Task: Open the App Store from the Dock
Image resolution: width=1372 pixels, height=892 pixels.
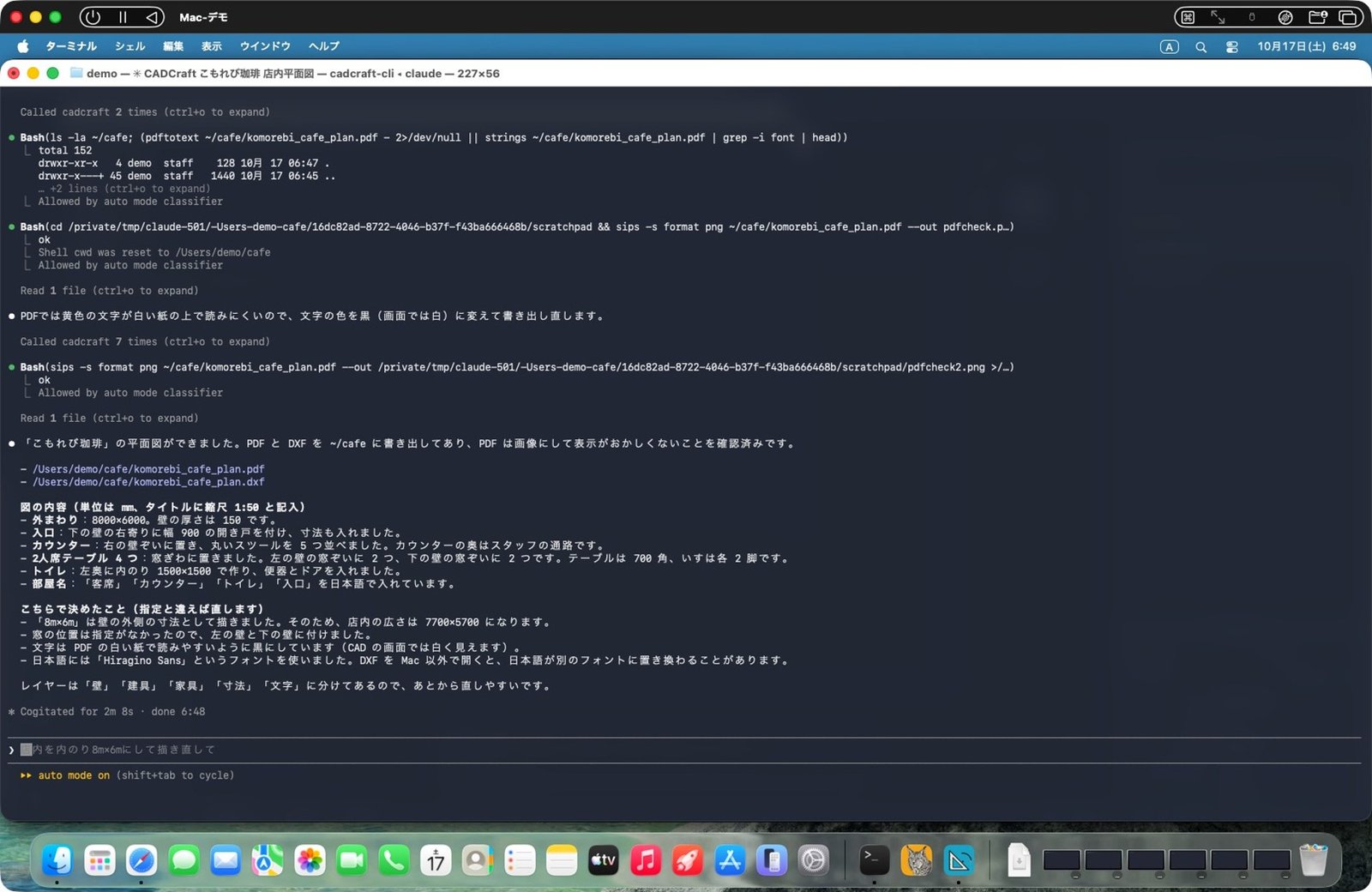Action: coord(730,860)
